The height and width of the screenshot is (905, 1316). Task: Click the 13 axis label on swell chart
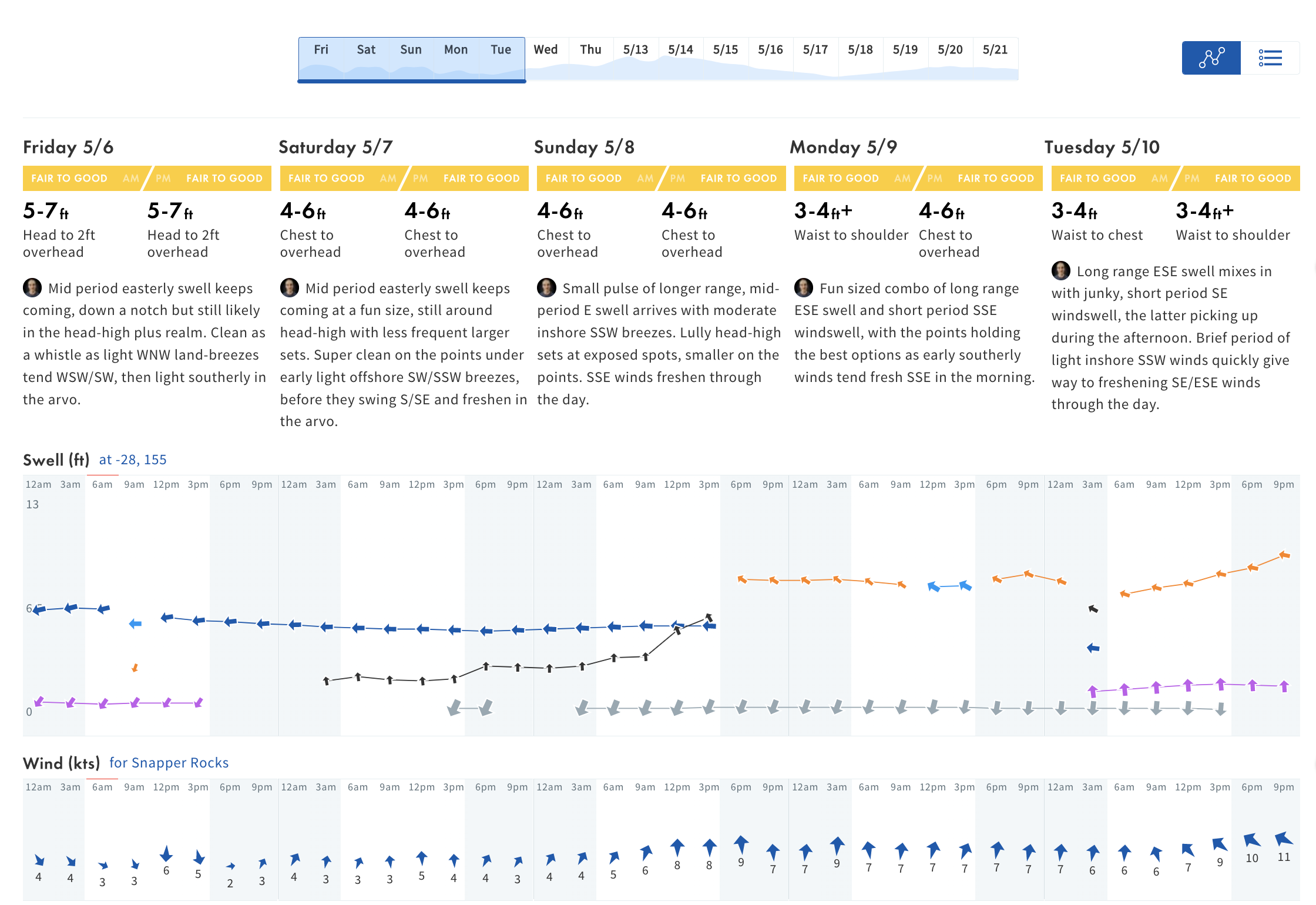click(x=32, y=504)
